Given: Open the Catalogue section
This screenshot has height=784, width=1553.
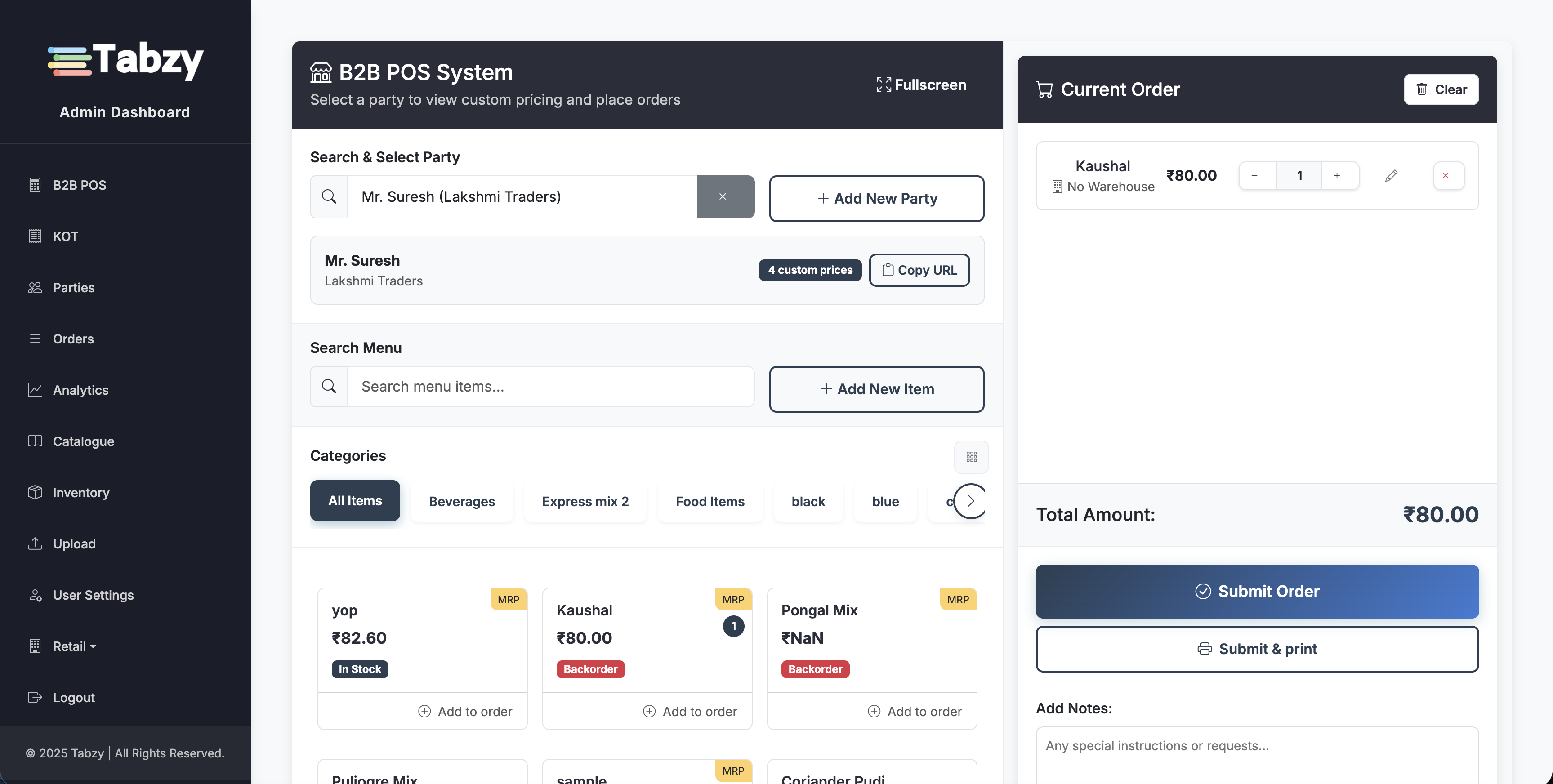Looking at the screenshot, I should (x=83, y=441).
